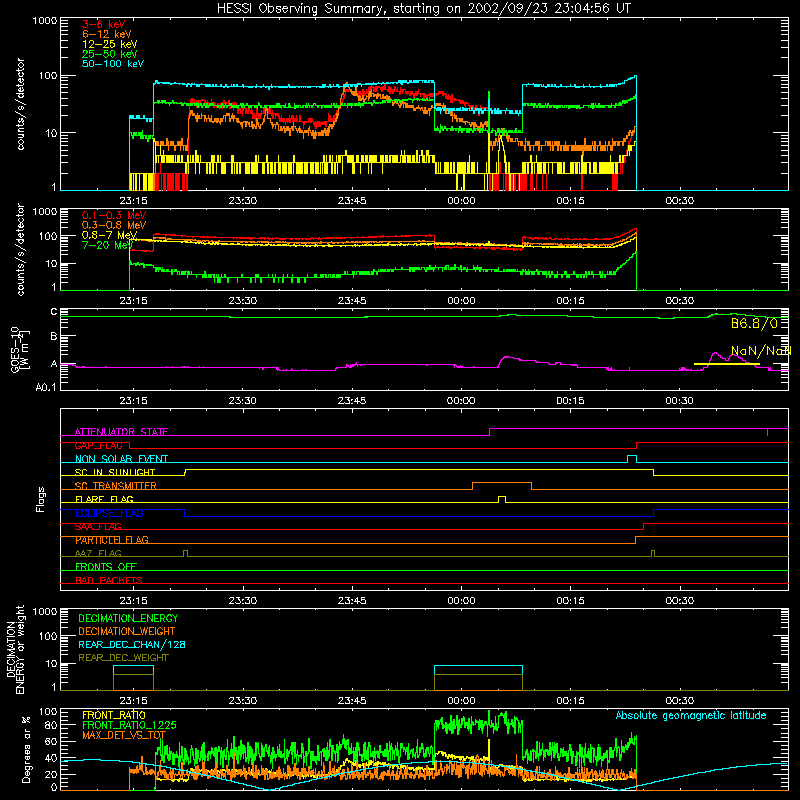Click the Degrees or % axis title
The height and width of the screenshot is (800, 800).
[27, 749]
